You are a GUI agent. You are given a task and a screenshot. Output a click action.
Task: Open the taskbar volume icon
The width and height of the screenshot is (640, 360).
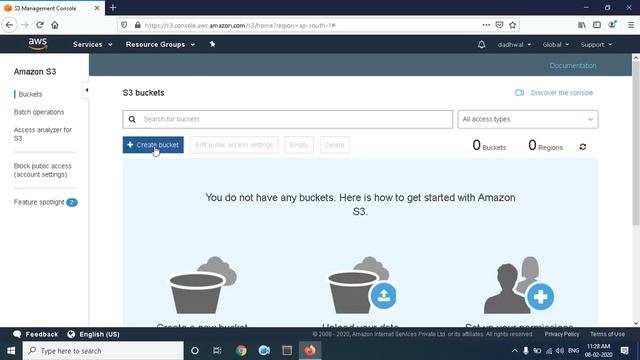click(x=560, y=351)
